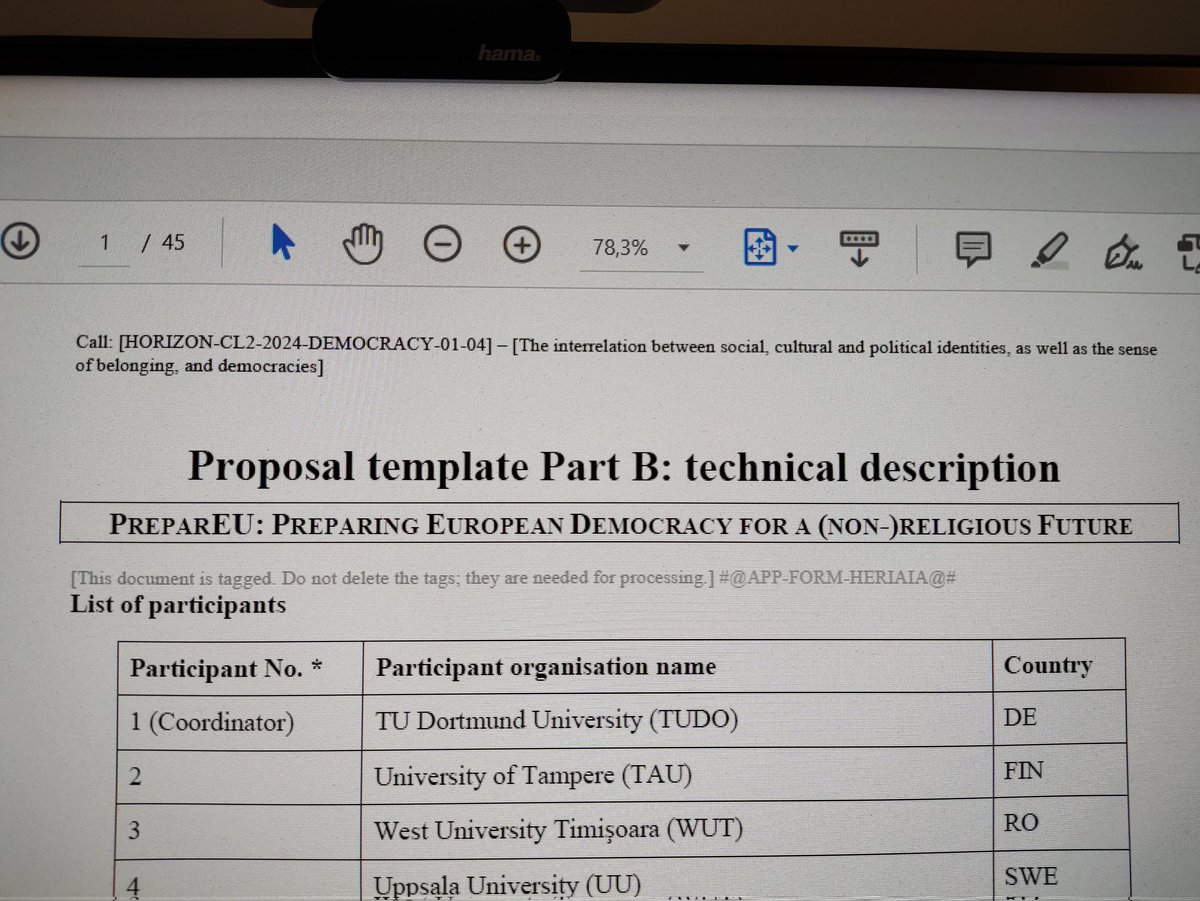Expand the caret next to the page-fit icon
Image resolution: width=1200 pixels, height=901 pixels.
coord(793,246)
